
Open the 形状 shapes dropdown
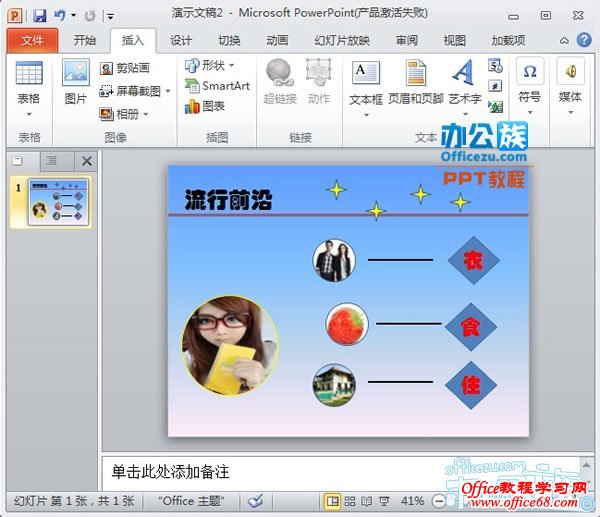210,65
